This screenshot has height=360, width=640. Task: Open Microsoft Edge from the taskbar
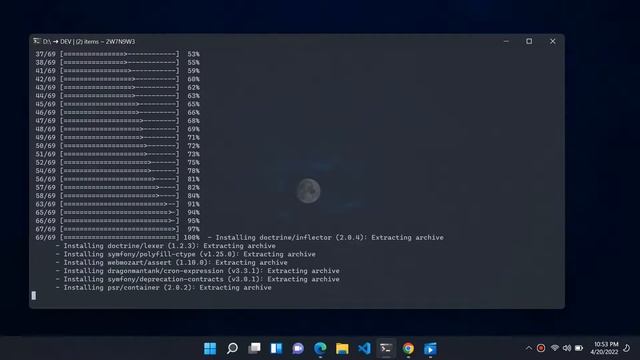click(320, 348)
